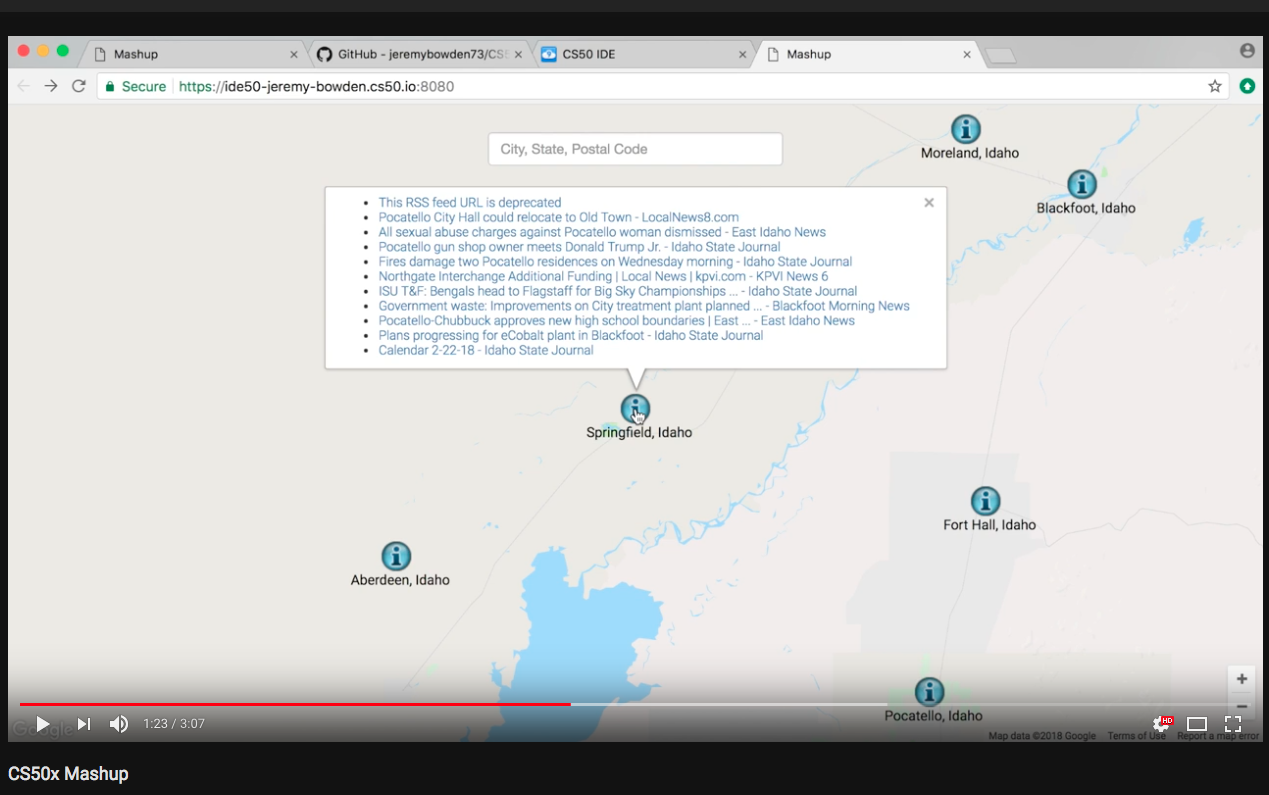Focus the City, State, Postal Code search box
Image resolution: width=1269 pixels, height=795 pixels.
[635, 149]
